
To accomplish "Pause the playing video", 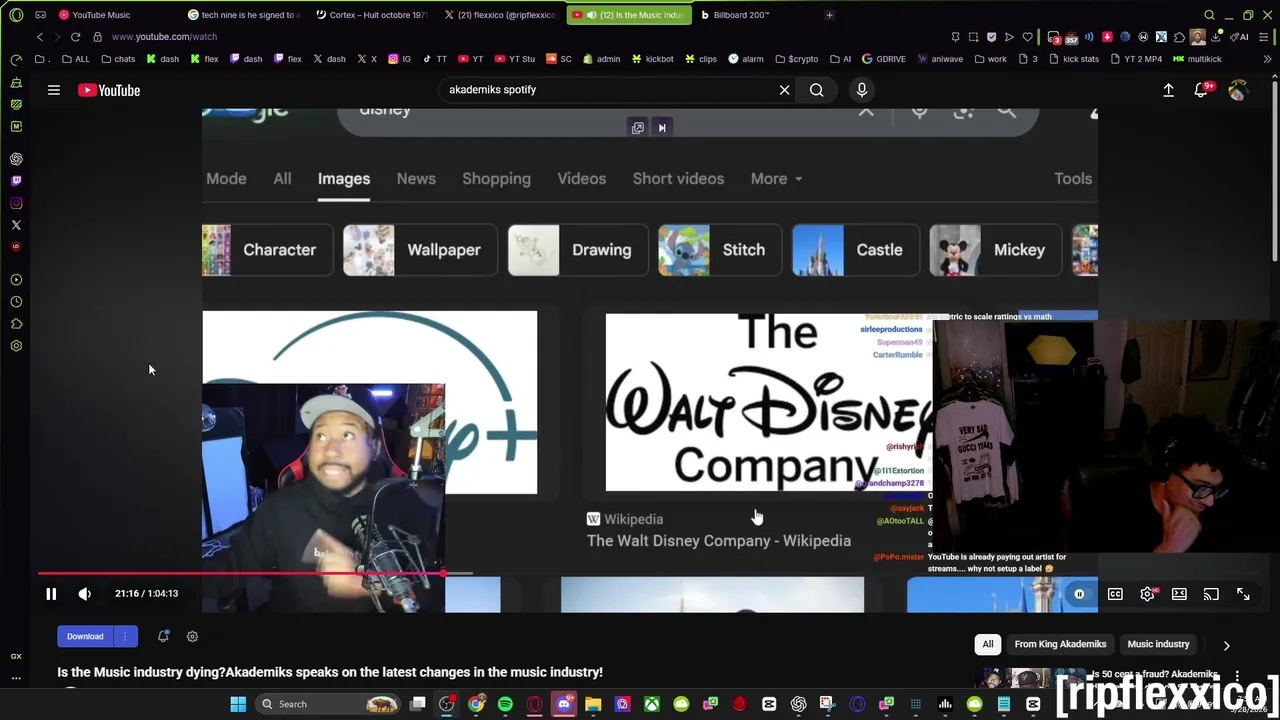I will 51,594.
